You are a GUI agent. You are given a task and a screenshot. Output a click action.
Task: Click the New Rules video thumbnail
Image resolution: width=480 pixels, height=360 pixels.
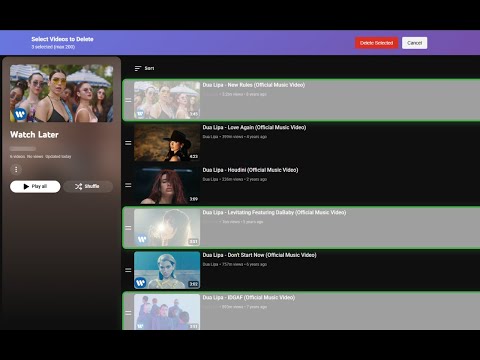(x=167, y=100)
